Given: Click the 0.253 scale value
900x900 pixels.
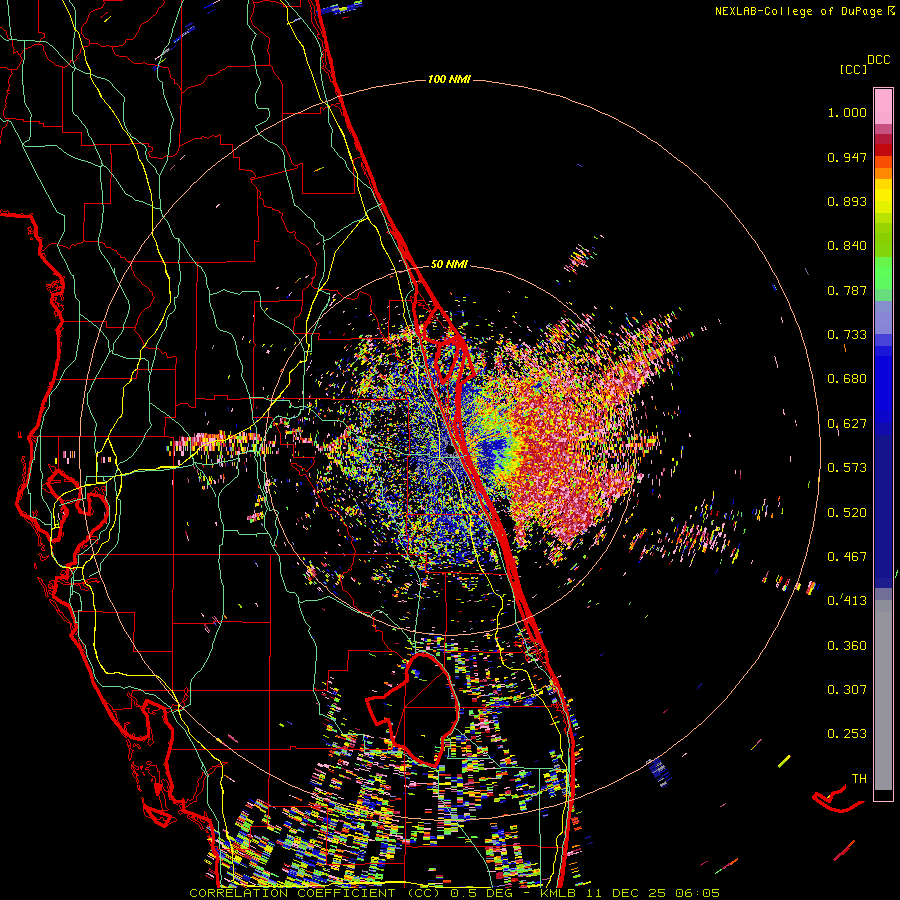Looking at the screenshot, I should [x=847, y=734].
